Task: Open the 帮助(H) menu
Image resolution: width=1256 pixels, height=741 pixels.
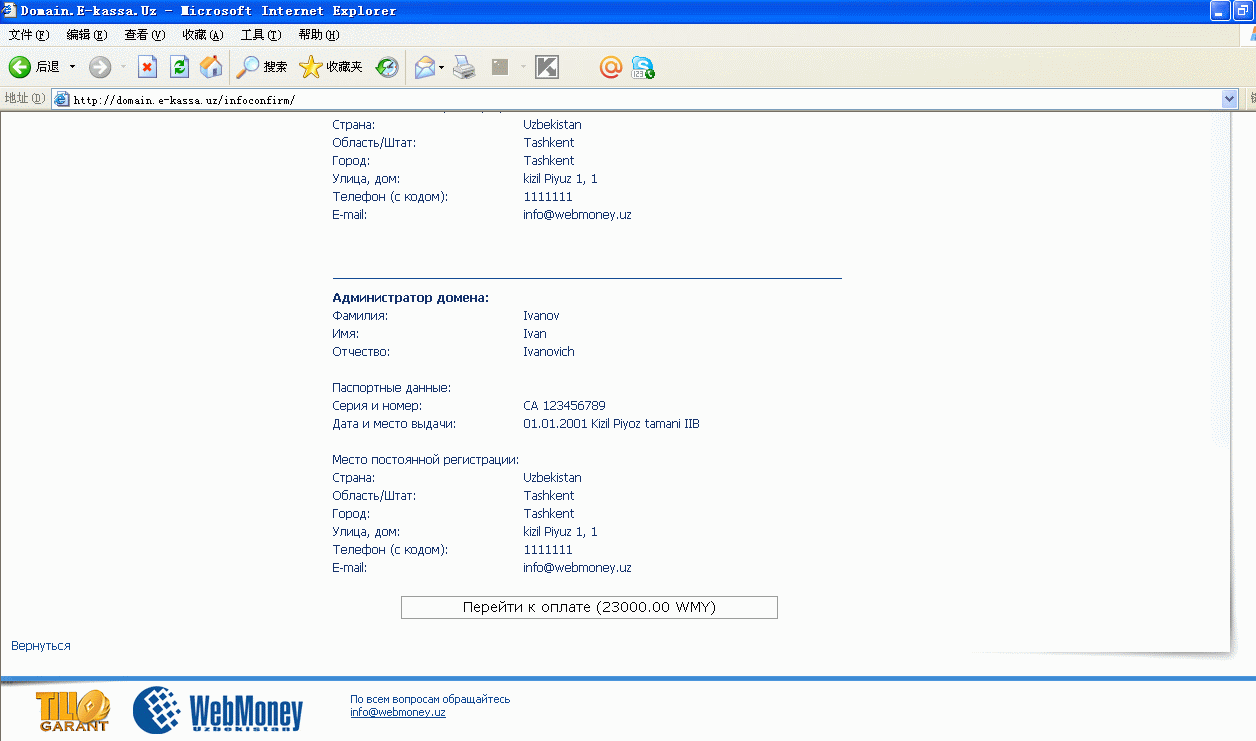Action: (319, 35)
